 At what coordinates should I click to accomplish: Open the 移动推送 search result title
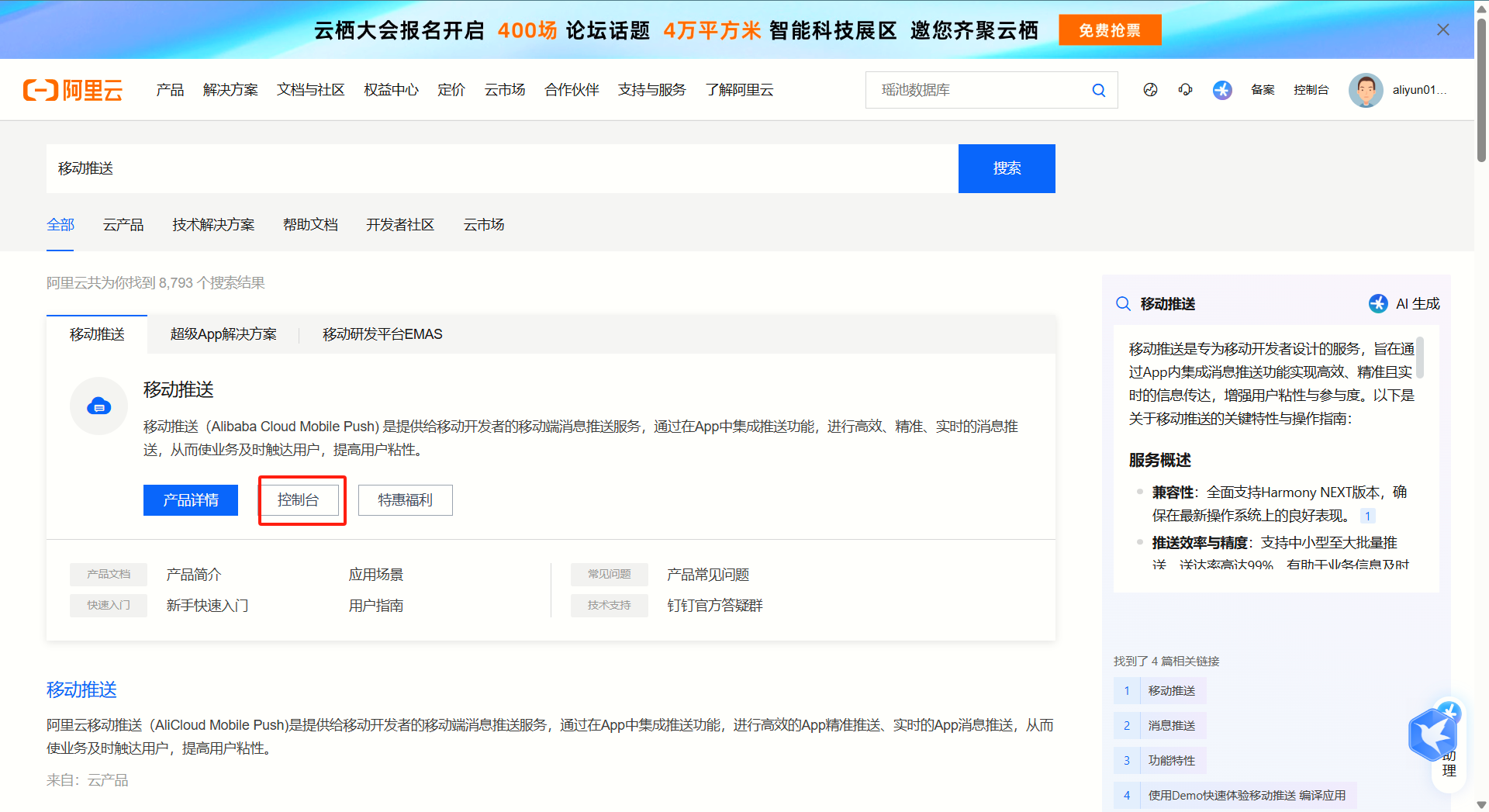coord(81,689)
